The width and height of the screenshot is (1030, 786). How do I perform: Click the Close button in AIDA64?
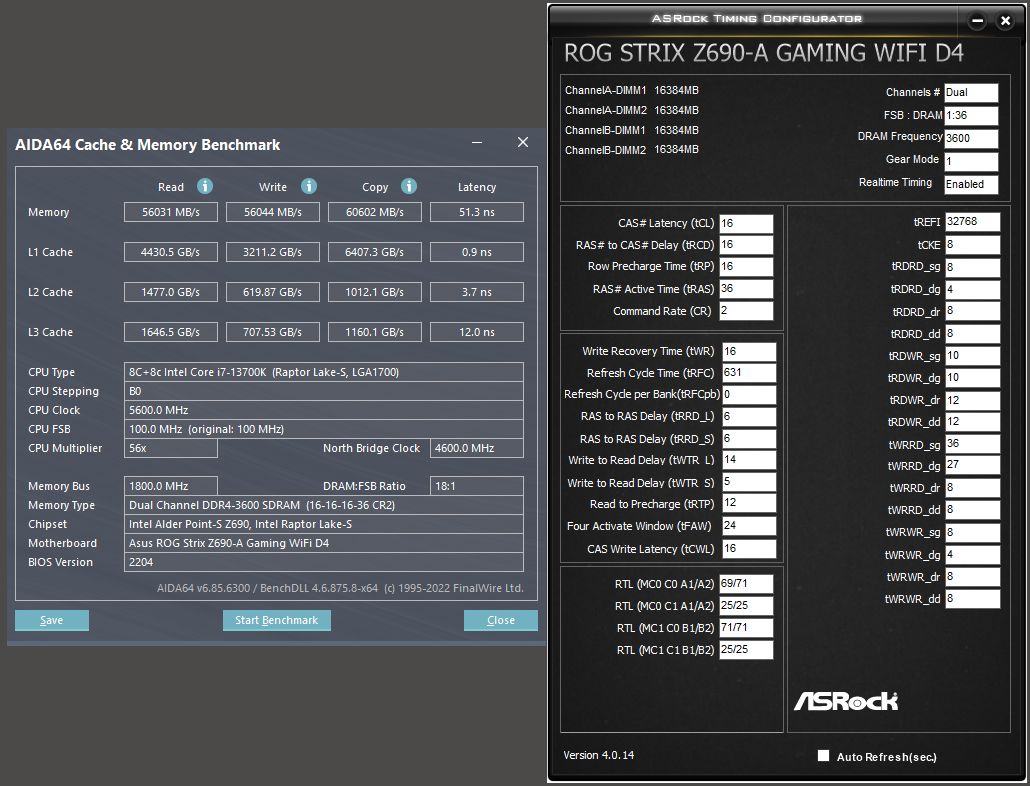(501, 621)
